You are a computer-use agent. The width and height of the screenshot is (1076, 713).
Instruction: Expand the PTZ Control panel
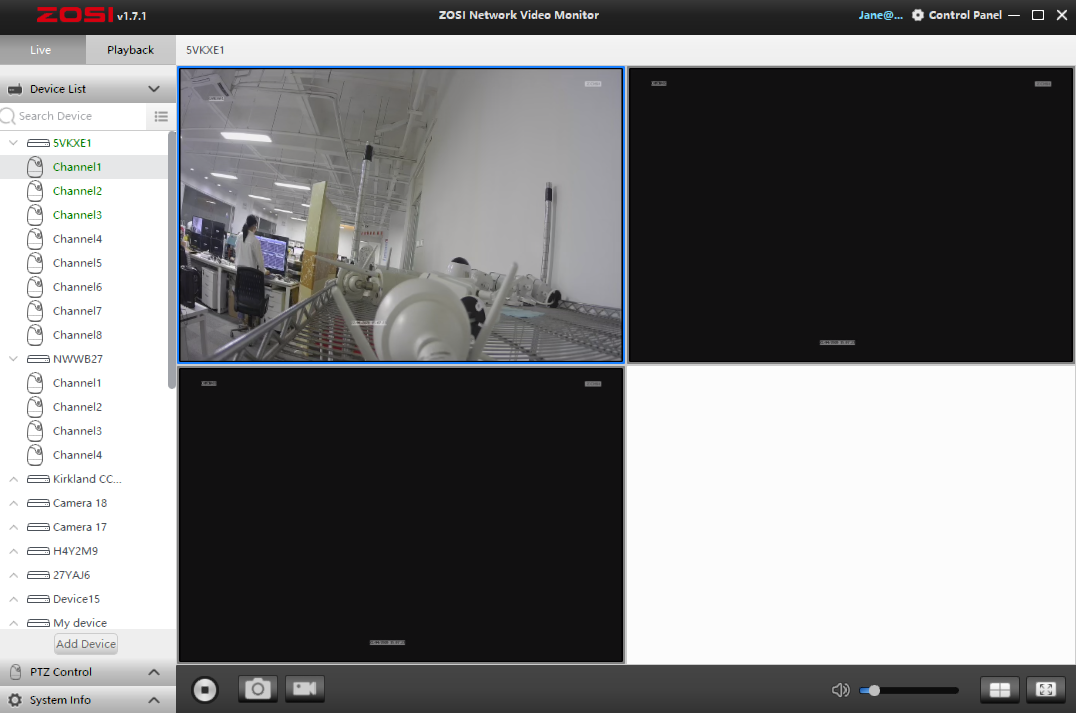154,672
